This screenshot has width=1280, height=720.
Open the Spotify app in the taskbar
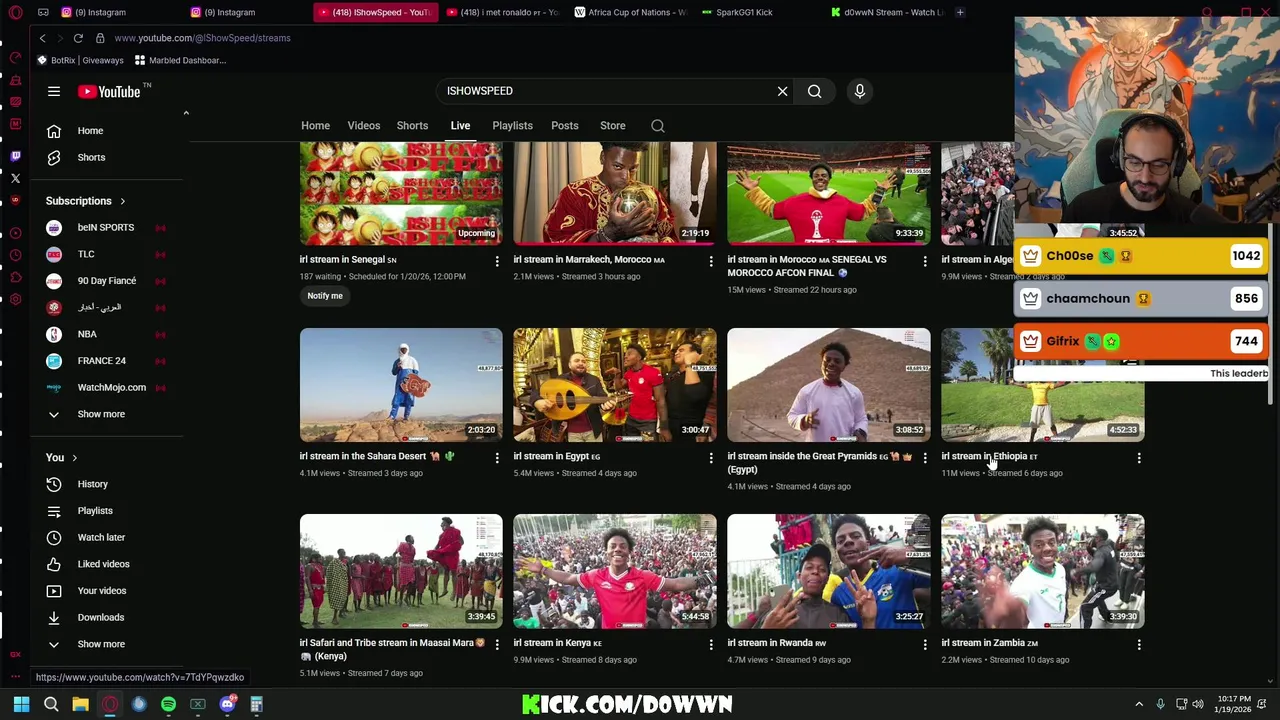point(168,704)
